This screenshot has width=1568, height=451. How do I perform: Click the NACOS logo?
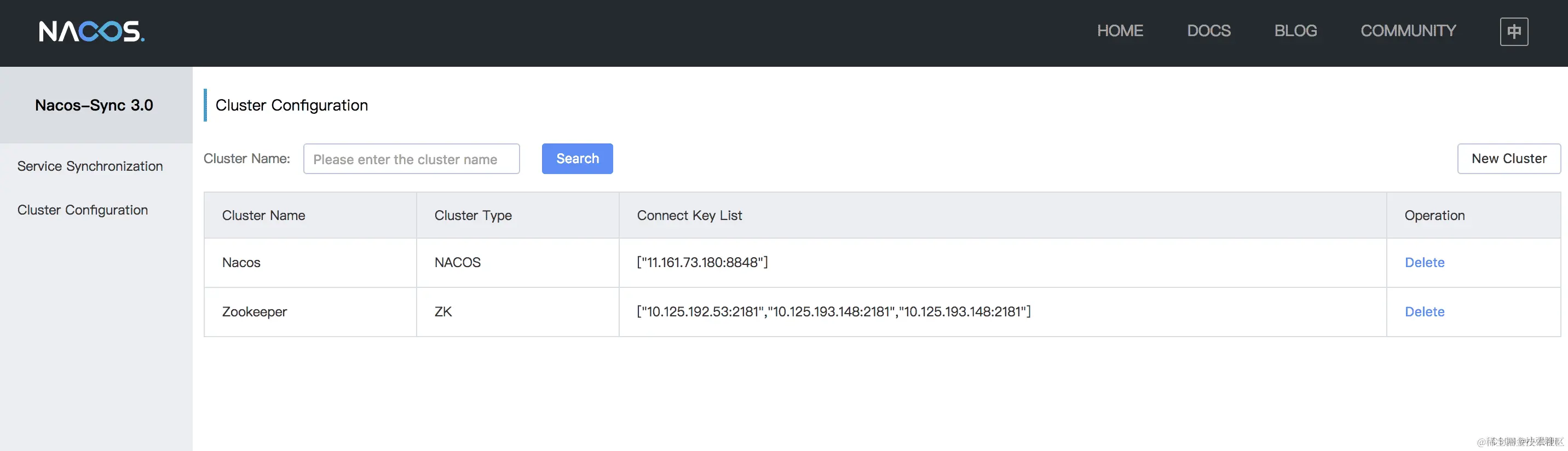coord(91,31)
